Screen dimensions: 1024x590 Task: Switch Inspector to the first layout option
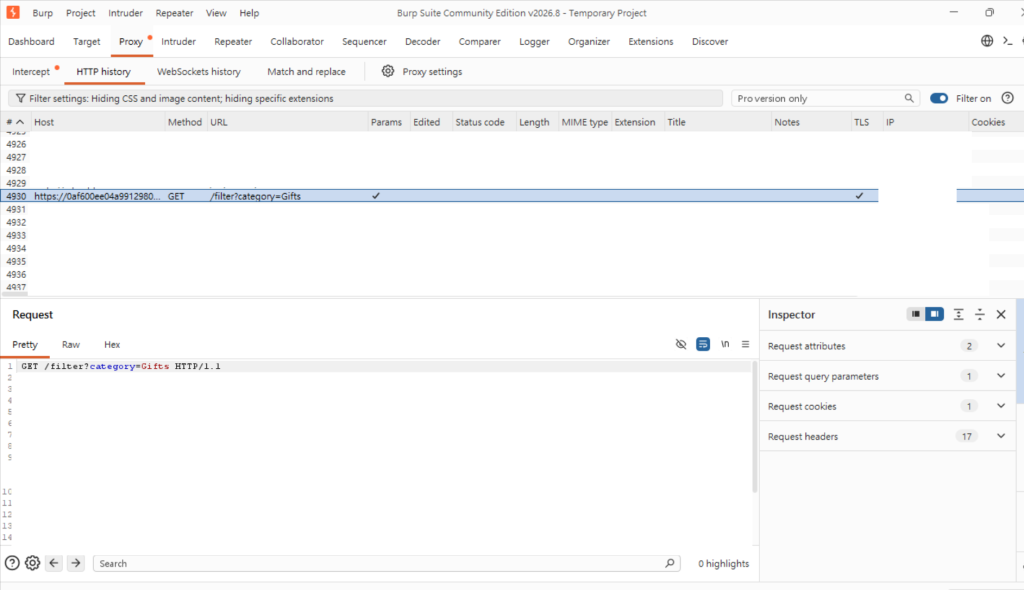pos(916,314)
